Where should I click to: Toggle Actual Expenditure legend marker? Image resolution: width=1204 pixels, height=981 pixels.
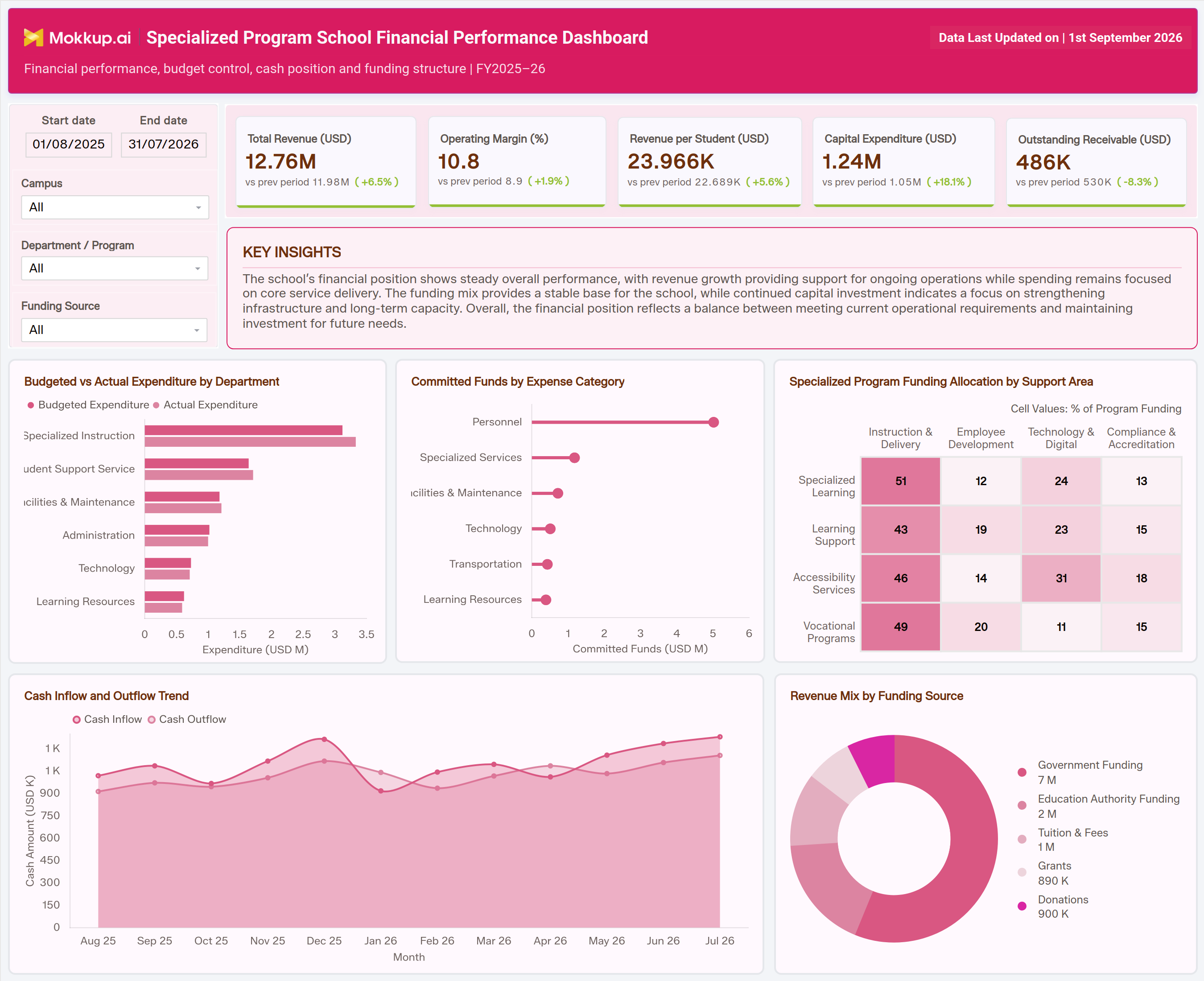pyautogui.click(x=157, y=405)
